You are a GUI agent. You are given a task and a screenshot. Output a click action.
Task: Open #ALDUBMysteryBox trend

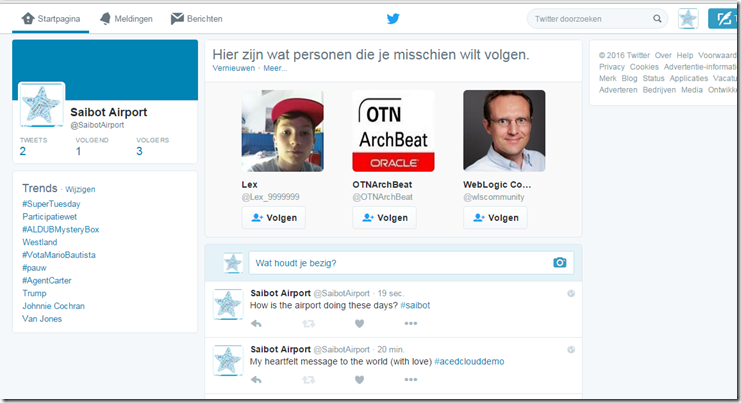60,230
